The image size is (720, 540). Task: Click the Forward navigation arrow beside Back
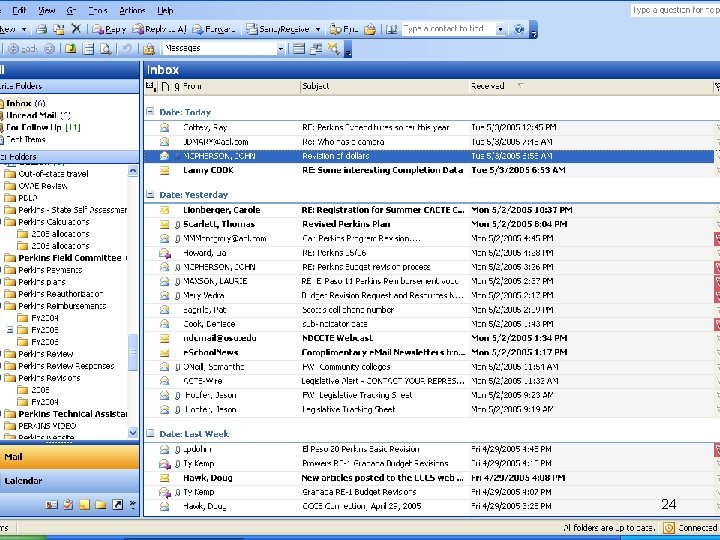[50, 49]
